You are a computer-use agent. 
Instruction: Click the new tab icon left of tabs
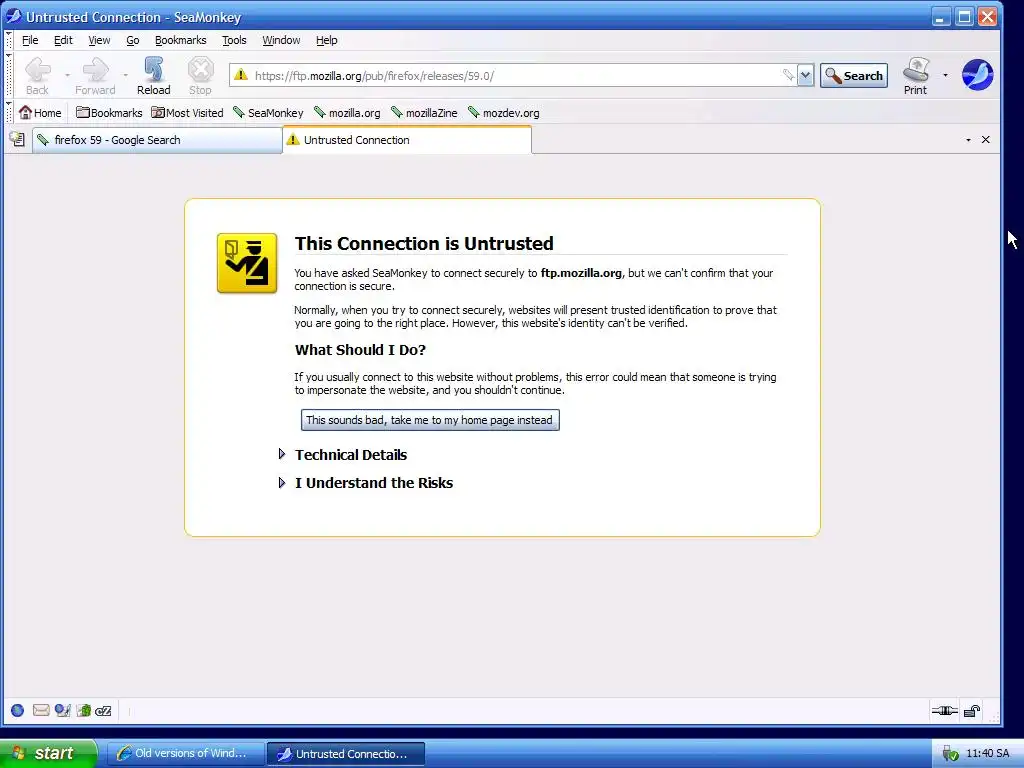[x=17, y=139]
